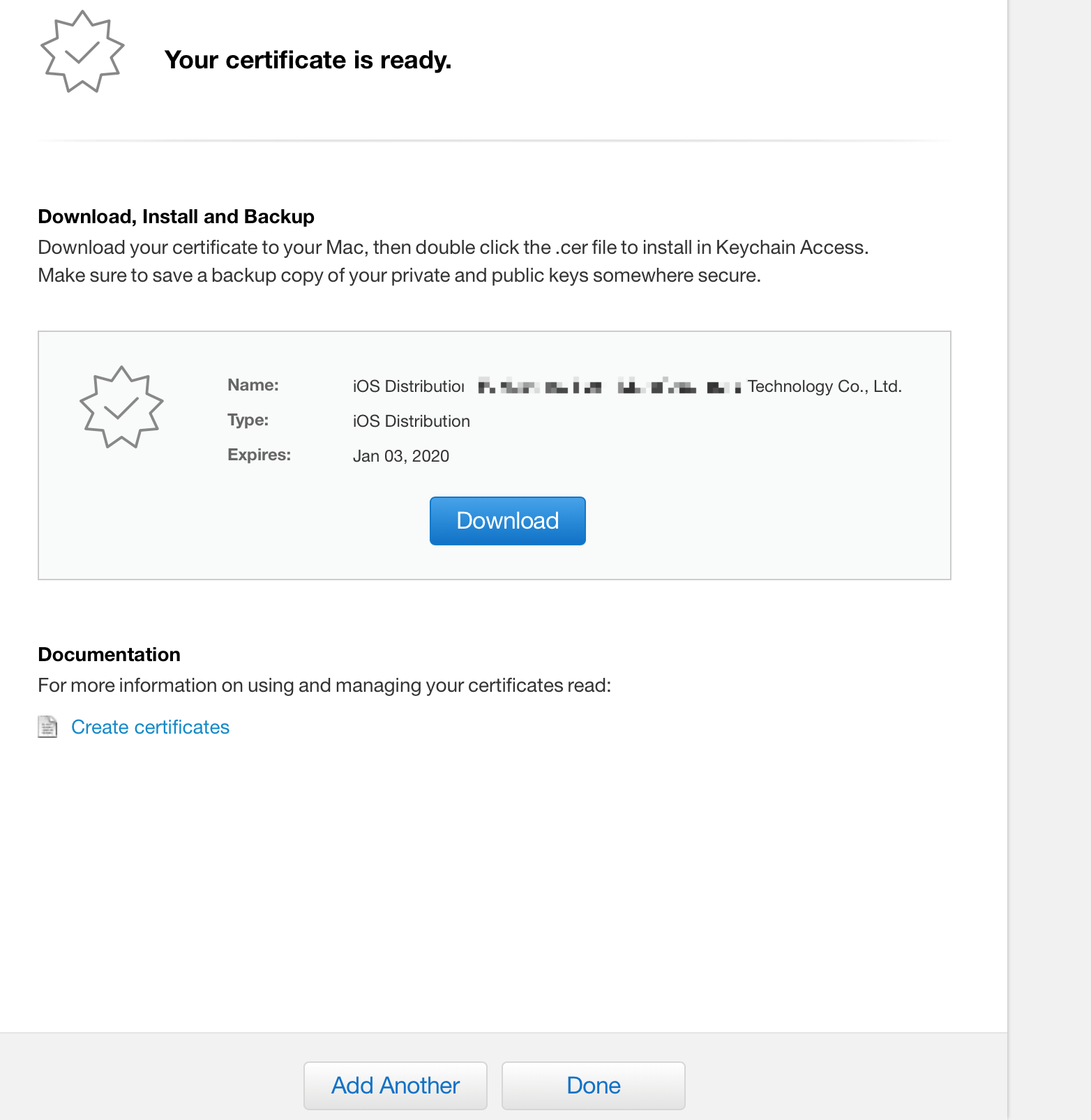The width and height of the screenshot is (1091, 1120).
Task: Click the certificate badge icon beside the heading
Action: 82,52
